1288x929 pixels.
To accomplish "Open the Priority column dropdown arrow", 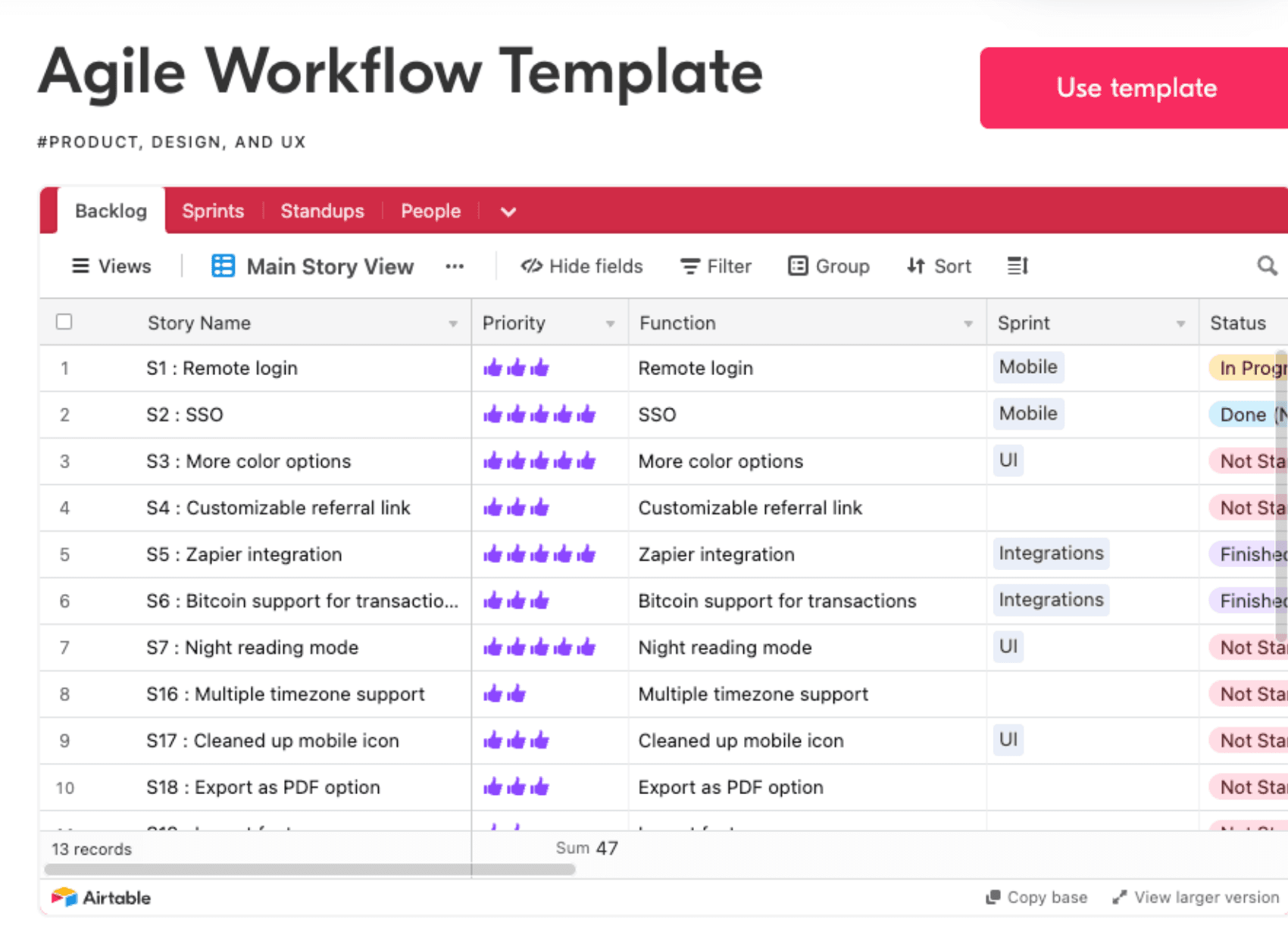I will click(x=610, y=324).
